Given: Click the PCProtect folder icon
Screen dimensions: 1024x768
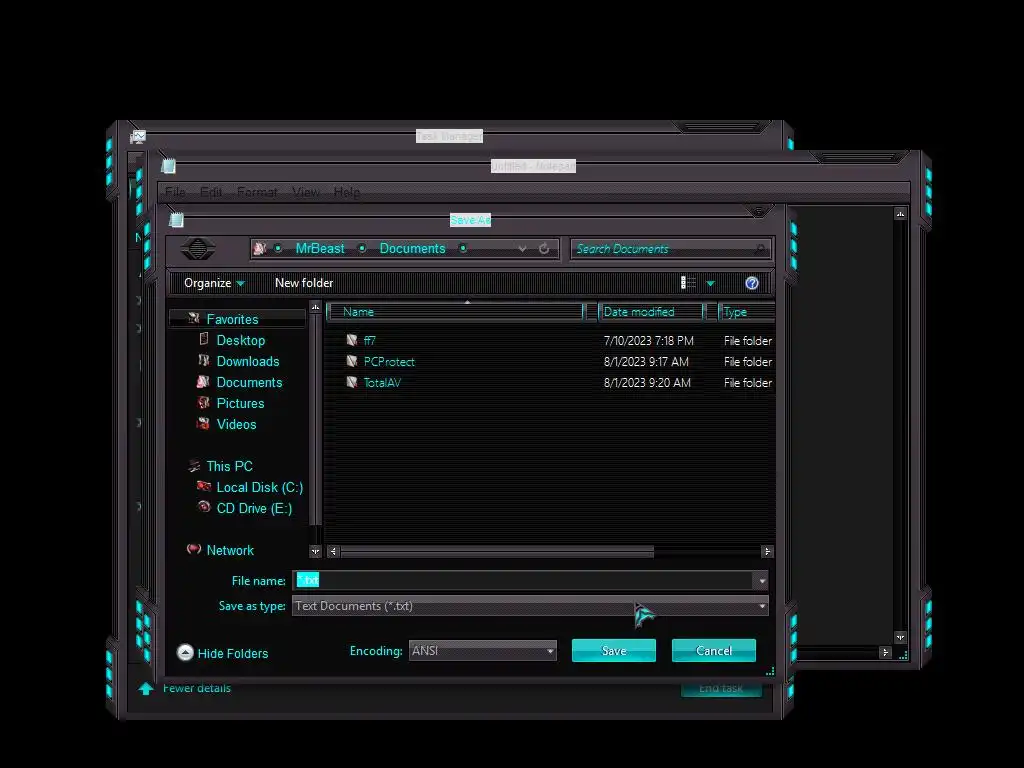Looking at the screenshot, I should 352,361.
